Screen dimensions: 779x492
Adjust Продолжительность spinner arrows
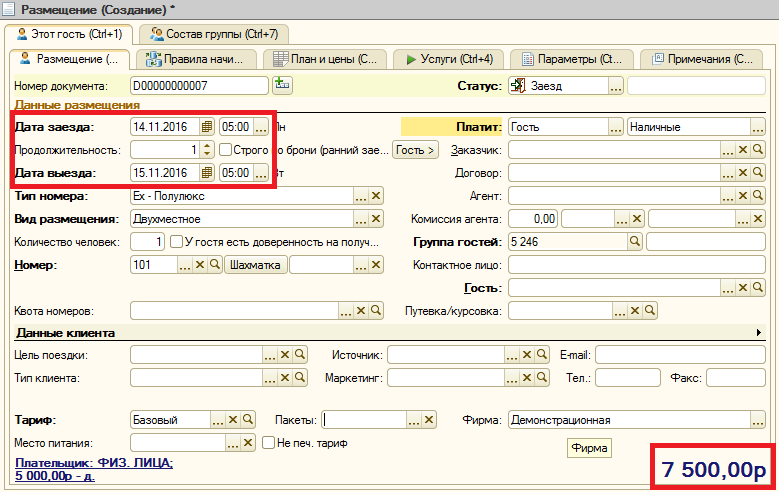(x=207, y=150)
